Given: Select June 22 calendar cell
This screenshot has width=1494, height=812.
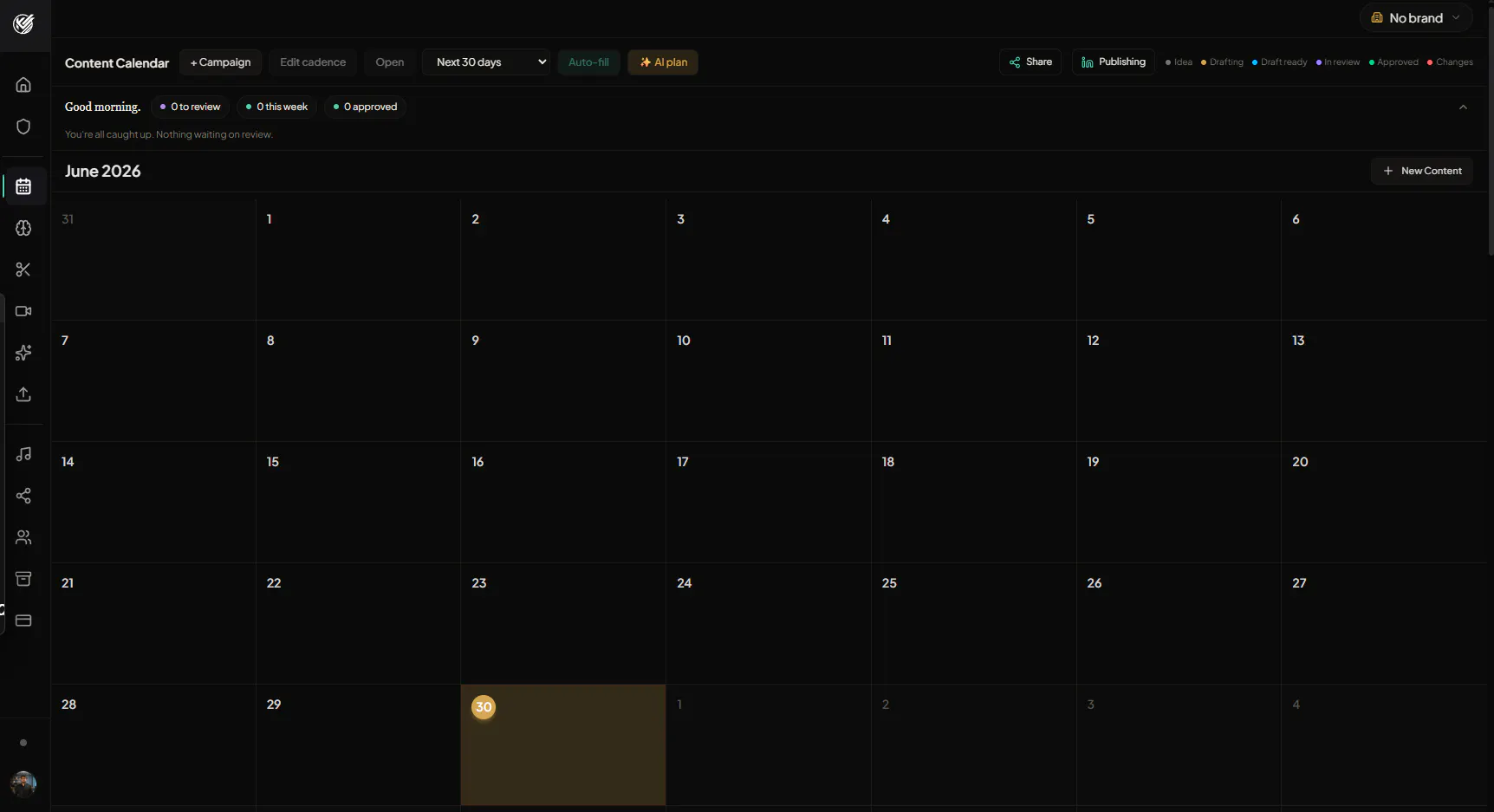Looking at the screenshot, I should click(358, 623).
